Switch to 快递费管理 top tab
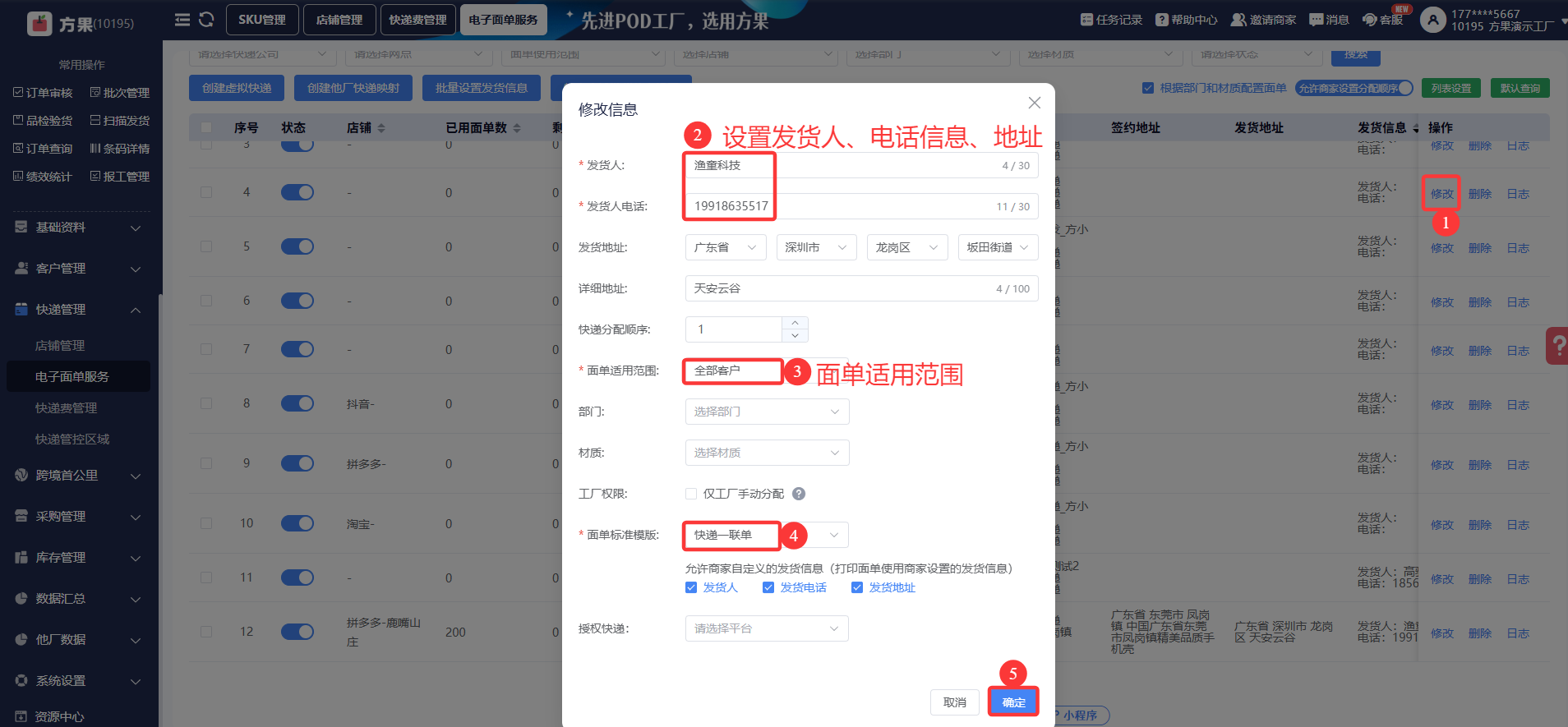The height and width of the screenshot is (727, 1568). (x=417, y=20)
